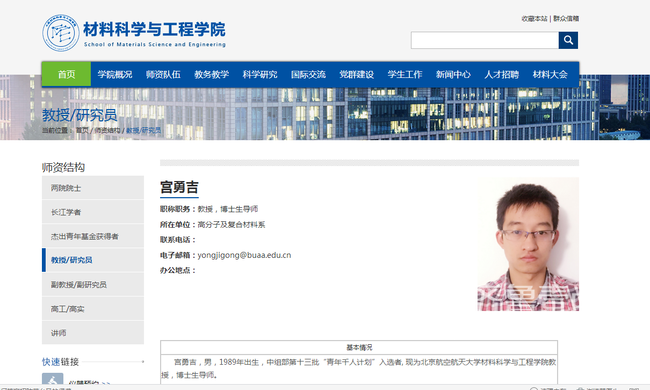Open the 师资队伍 menu item
The height and width of the screenshot is (390, 650).
tap(163, 74)
